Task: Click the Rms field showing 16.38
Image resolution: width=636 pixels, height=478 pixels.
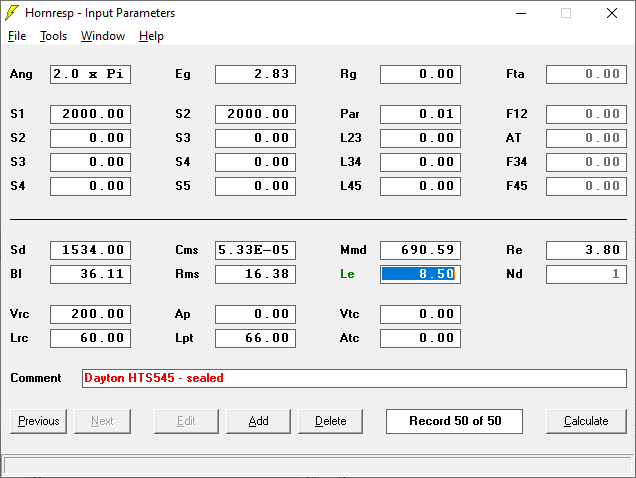Action: pos(256,274)
